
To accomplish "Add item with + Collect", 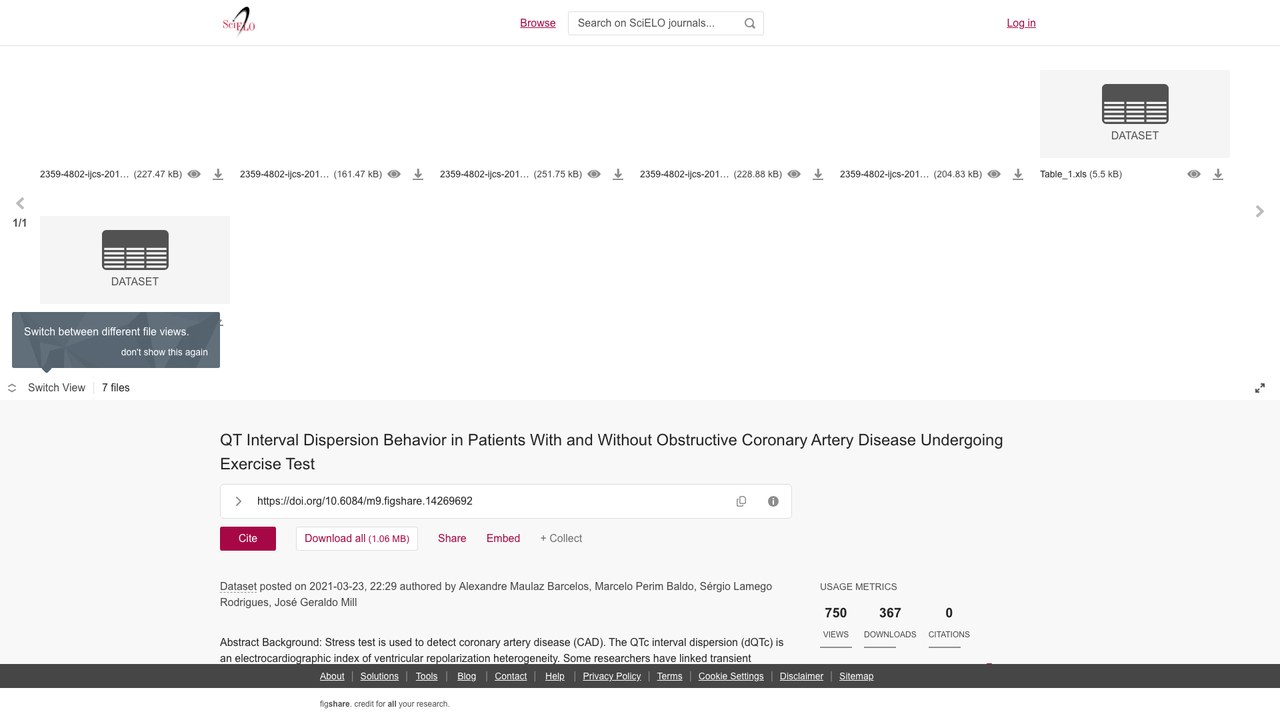I will (561, 538).
